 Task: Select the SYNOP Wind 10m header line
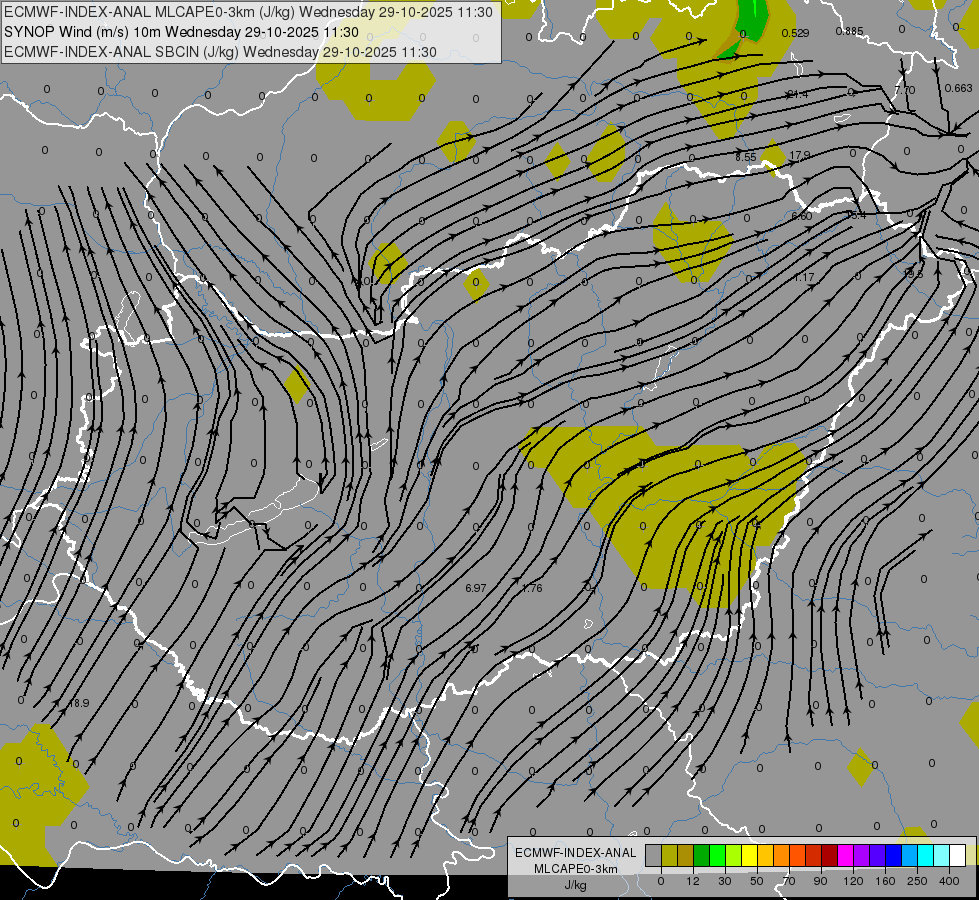pos(181,32)
